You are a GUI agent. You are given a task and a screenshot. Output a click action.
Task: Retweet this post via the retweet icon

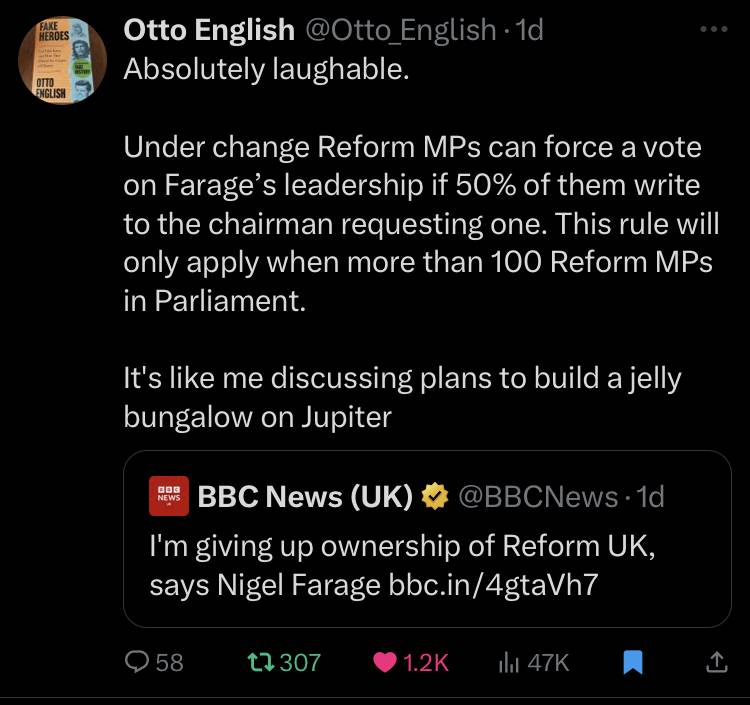261,662
